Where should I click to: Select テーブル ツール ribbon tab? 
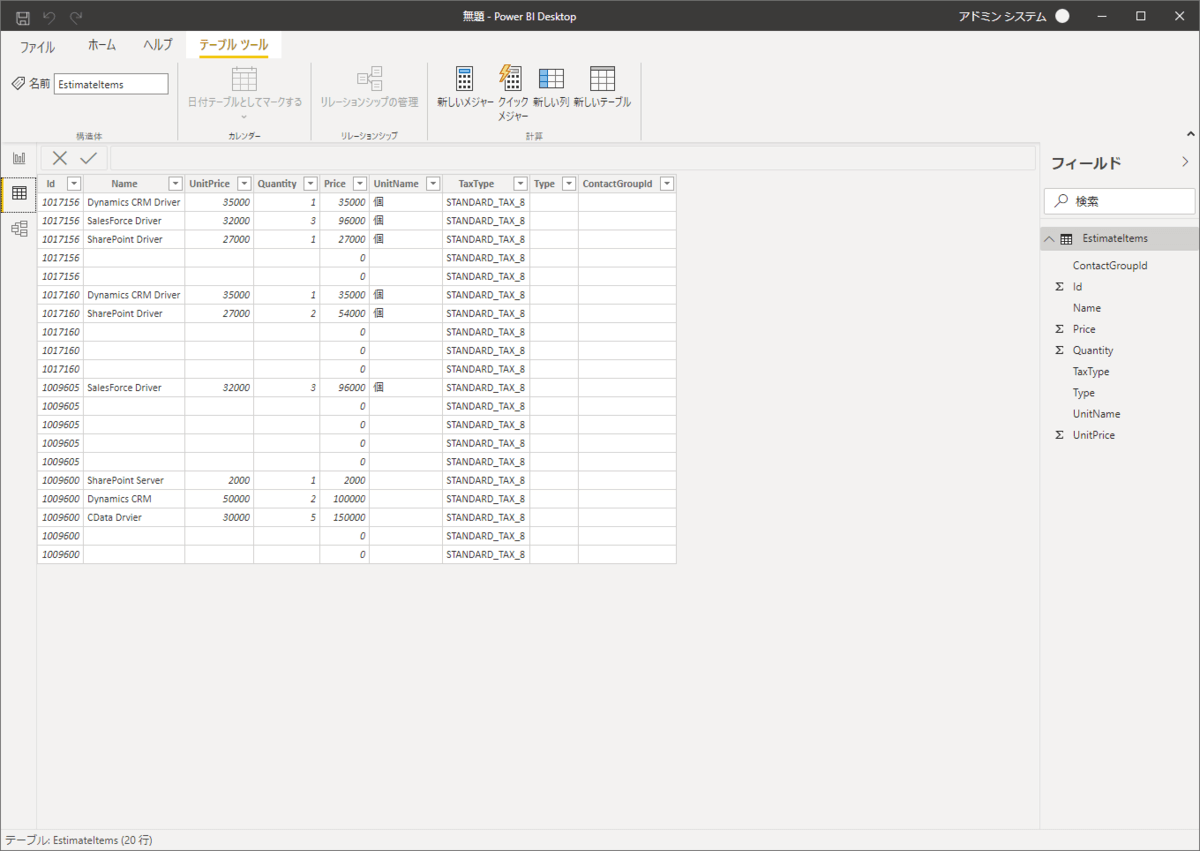233,45
